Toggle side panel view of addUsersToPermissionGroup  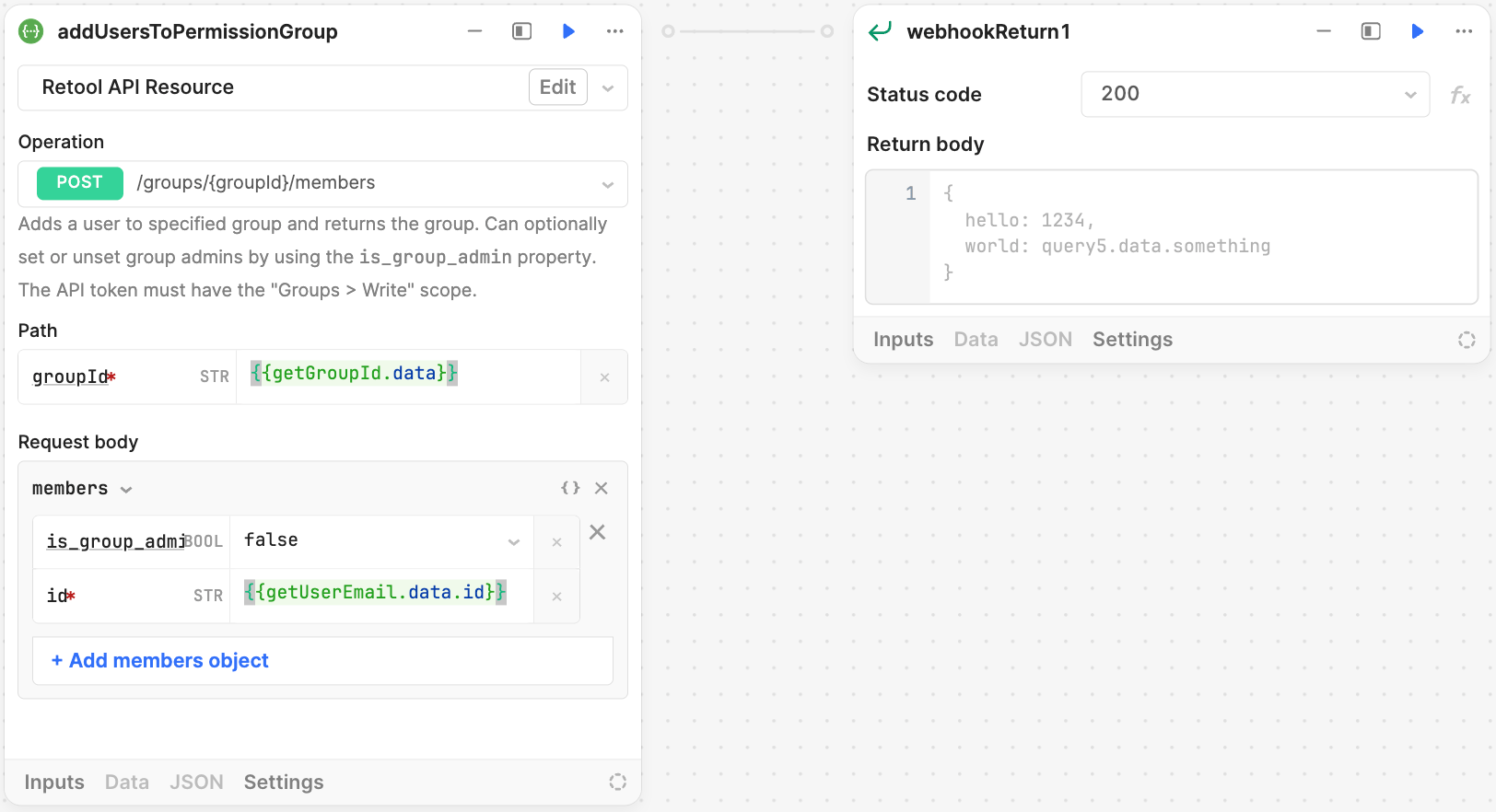pyautogui.click(x=521, y=31)
